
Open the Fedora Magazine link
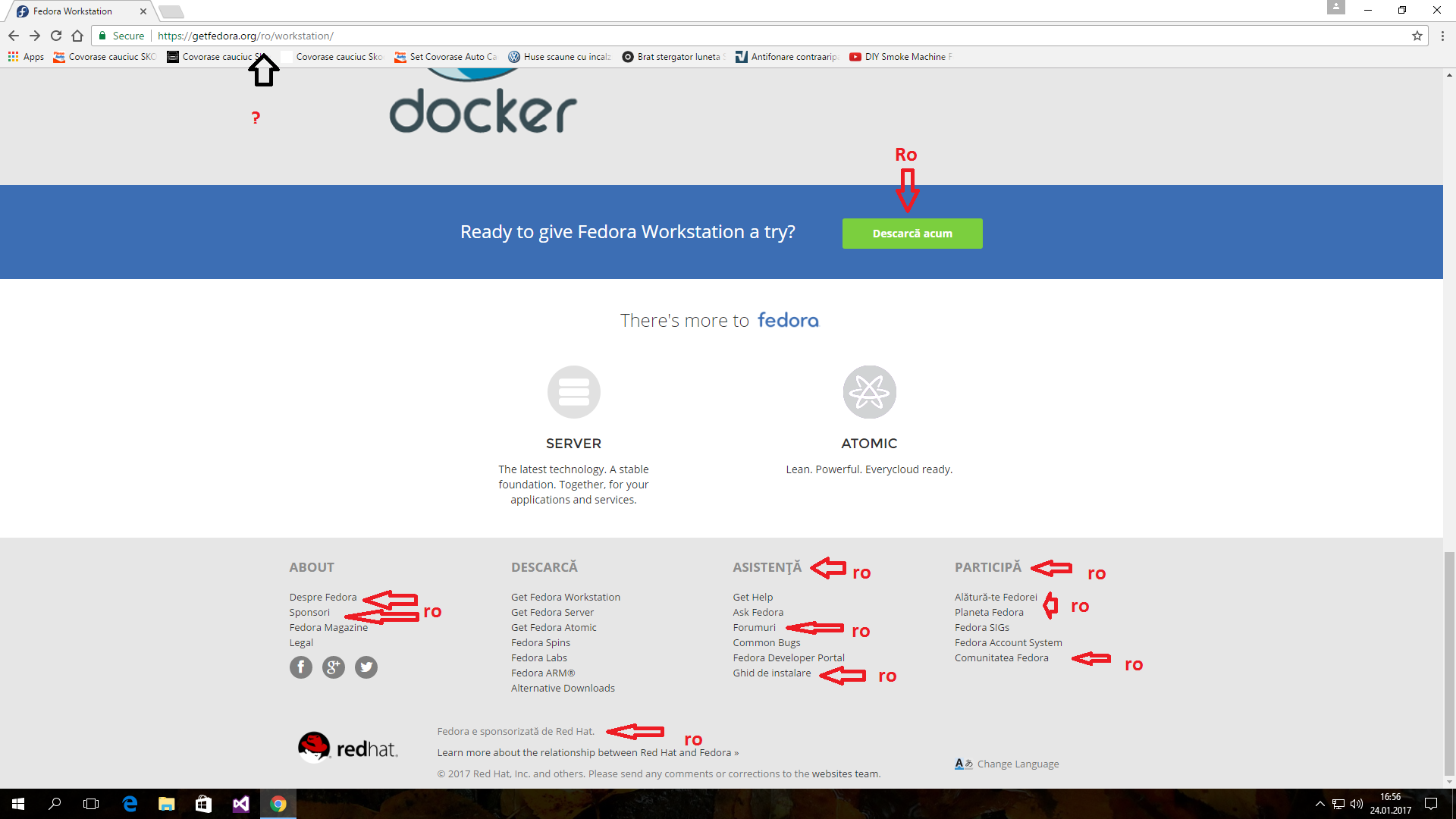coord(328,628)
